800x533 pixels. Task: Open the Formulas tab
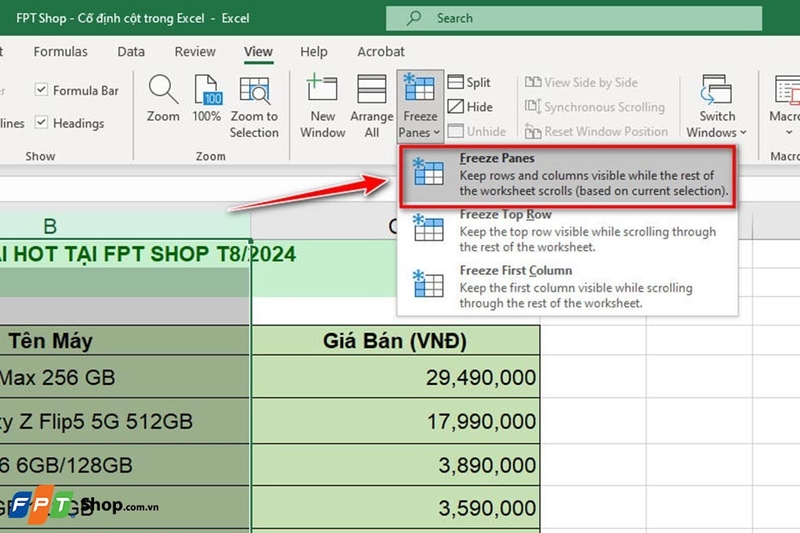click(x=60, y=52)
